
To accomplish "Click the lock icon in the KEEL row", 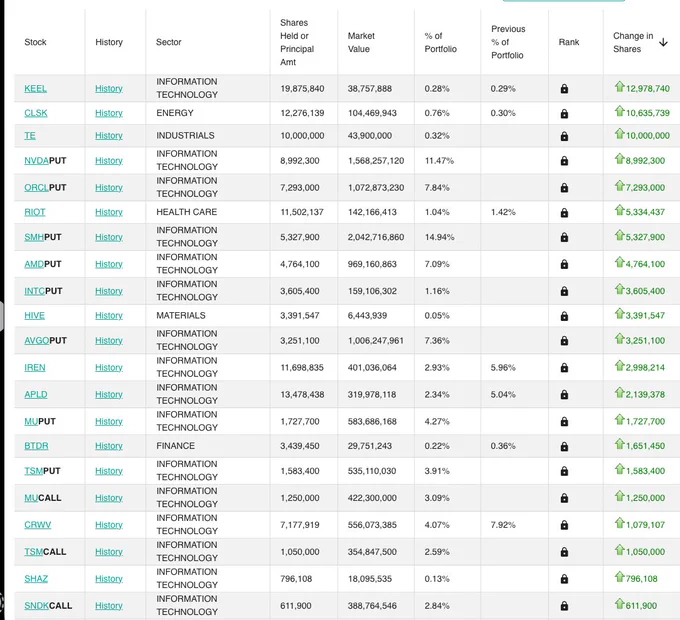I will [564, 89].
